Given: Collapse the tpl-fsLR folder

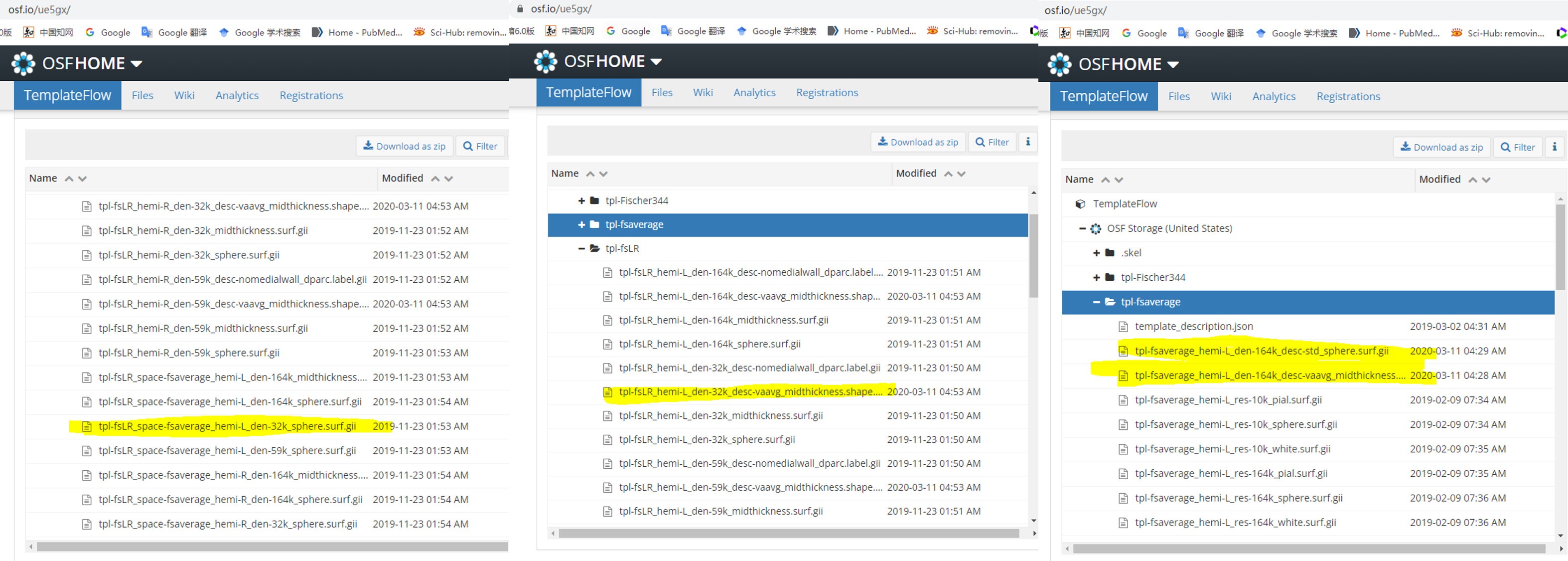Looking at the screenshot, I should [x=581, y=248].
